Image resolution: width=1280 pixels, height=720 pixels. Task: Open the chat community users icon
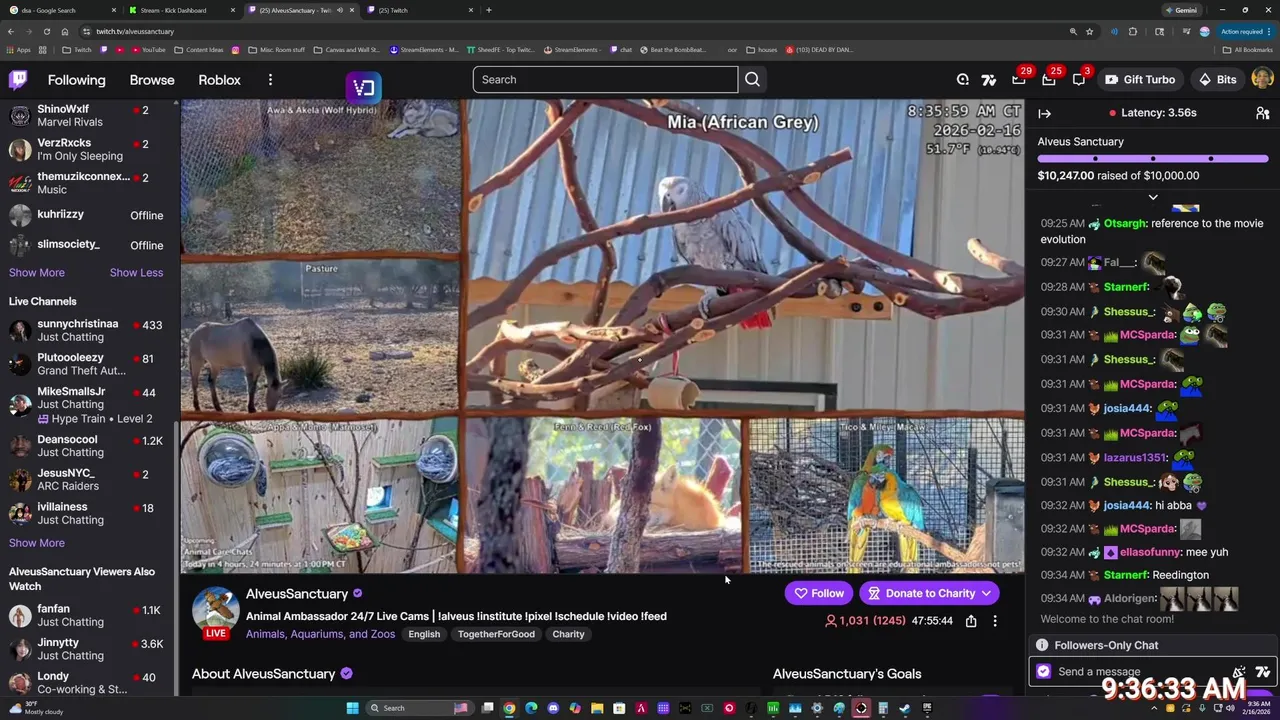(1262, 113)
